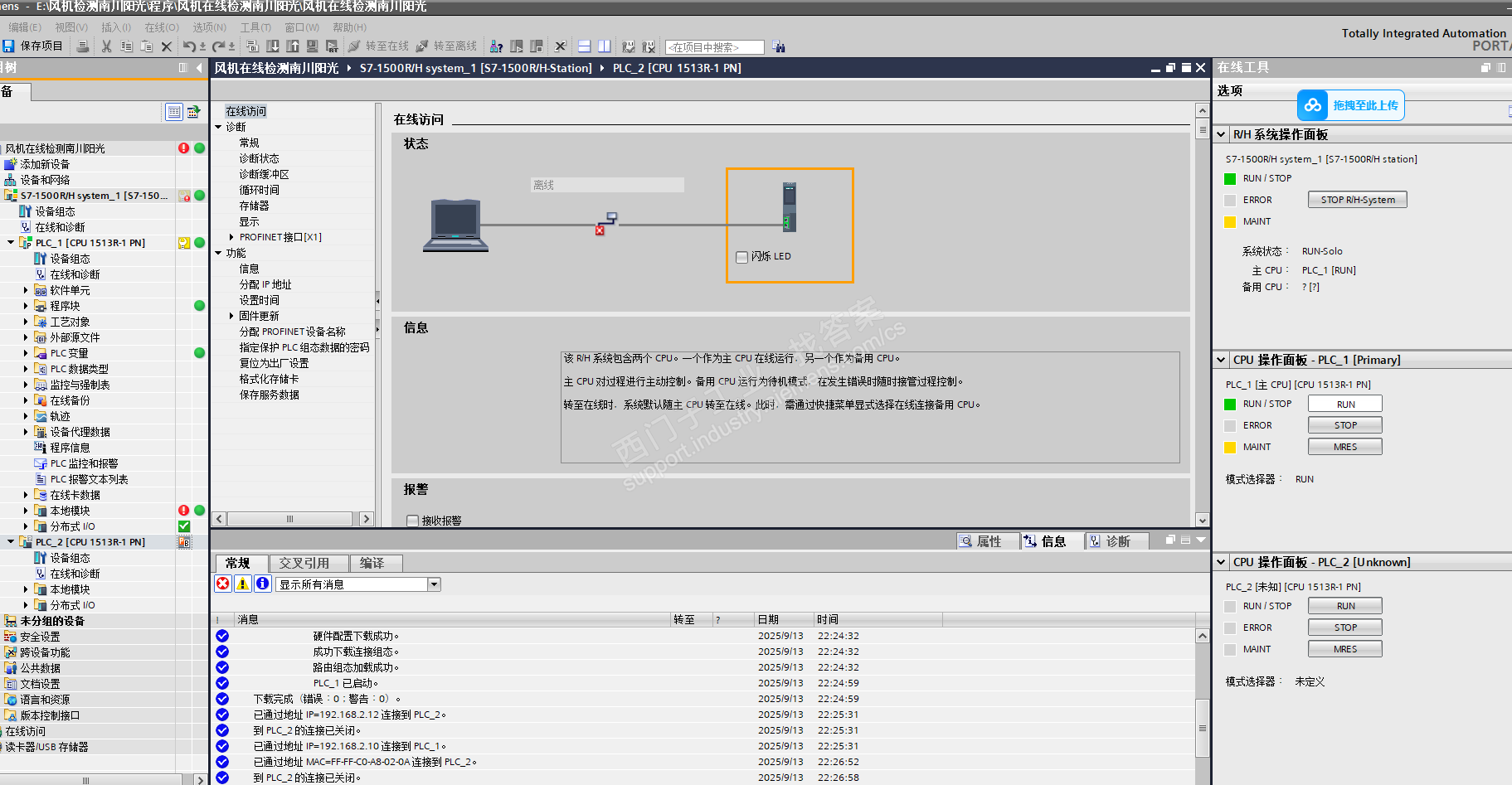Click the 在项目中搜索 search field
The image size is (1512, 785).
point(714,47)
